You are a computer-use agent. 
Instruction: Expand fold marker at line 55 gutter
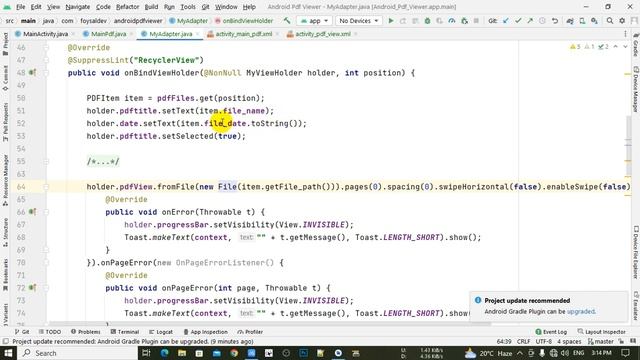tap(46, 161)
